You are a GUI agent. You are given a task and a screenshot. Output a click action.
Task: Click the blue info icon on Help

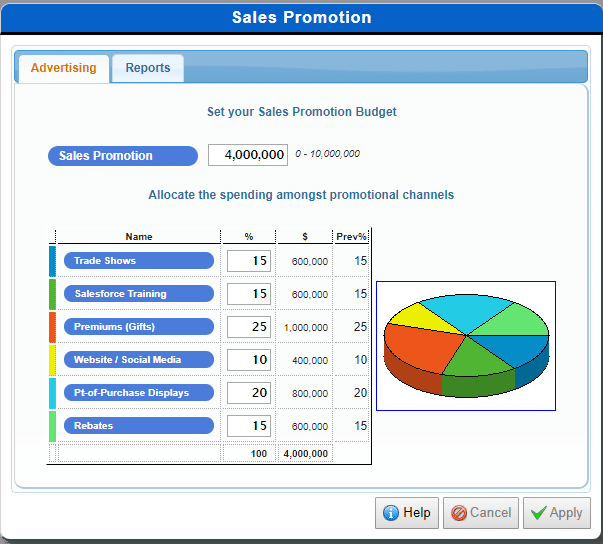tap(391, 513)
